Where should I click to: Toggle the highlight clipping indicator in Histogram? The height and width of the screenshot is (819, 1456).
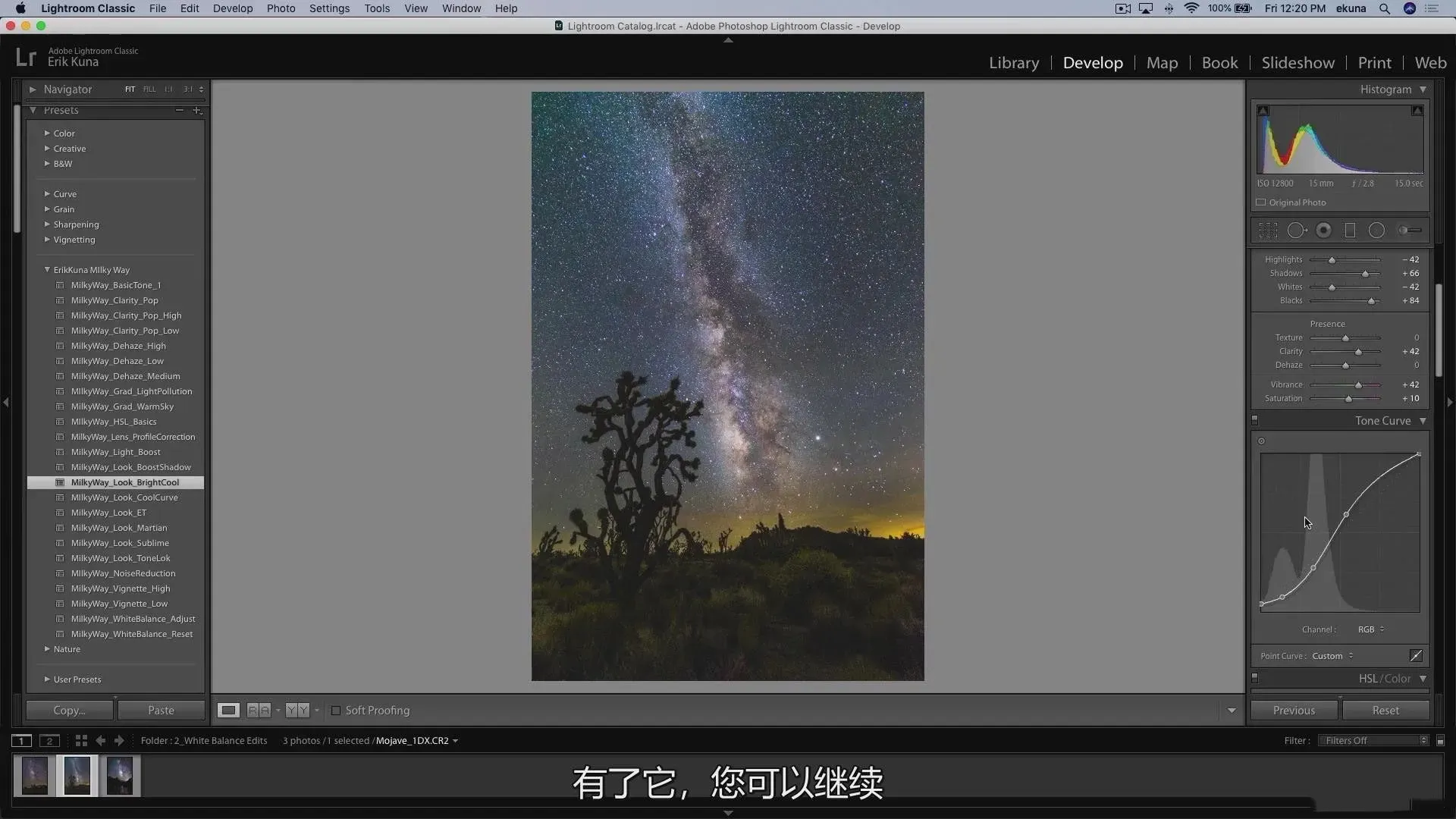point(1417,111)
